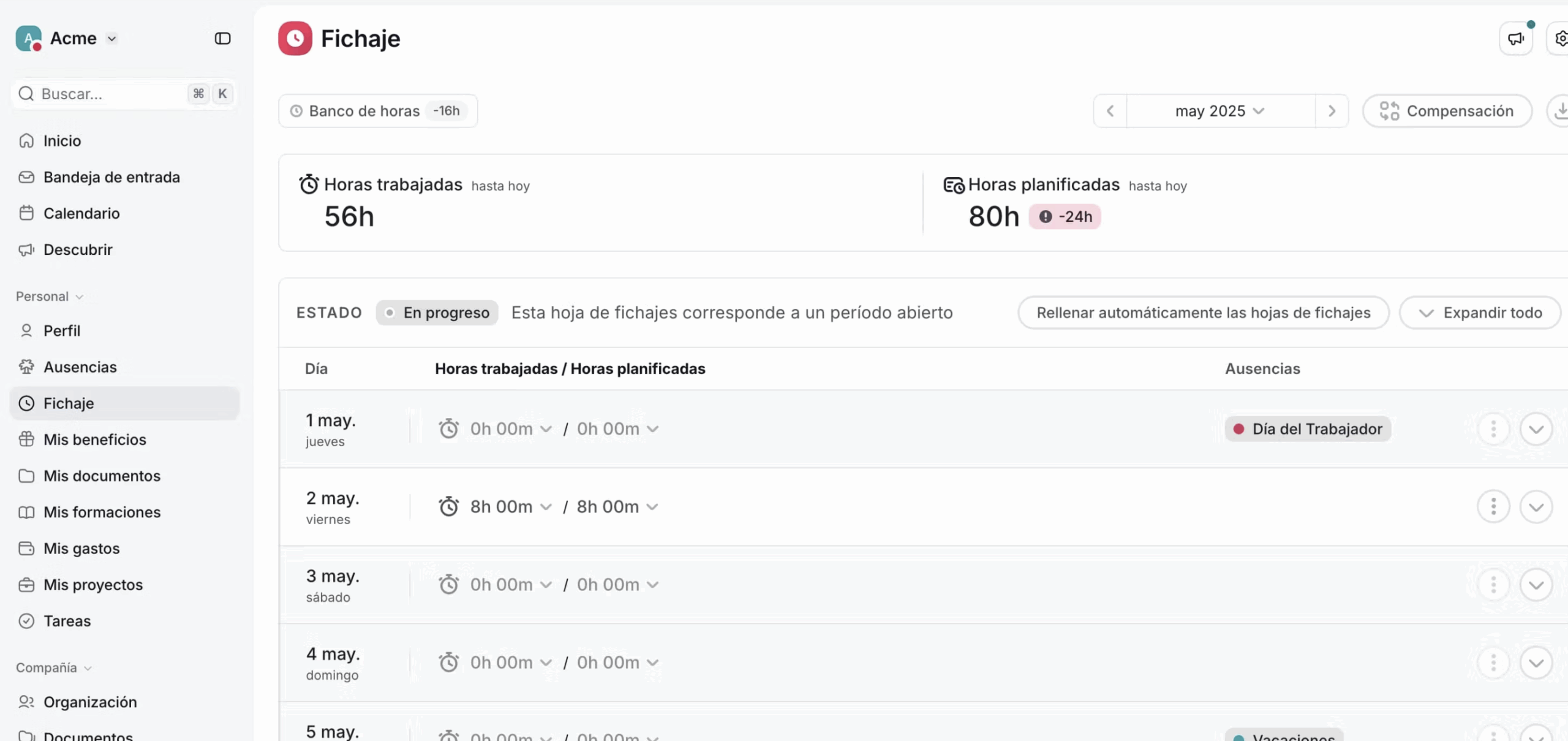Screen dimensions: 1568x741
Task: Navigate to Mis gastos menu item
Action: [x=81, y=549]
